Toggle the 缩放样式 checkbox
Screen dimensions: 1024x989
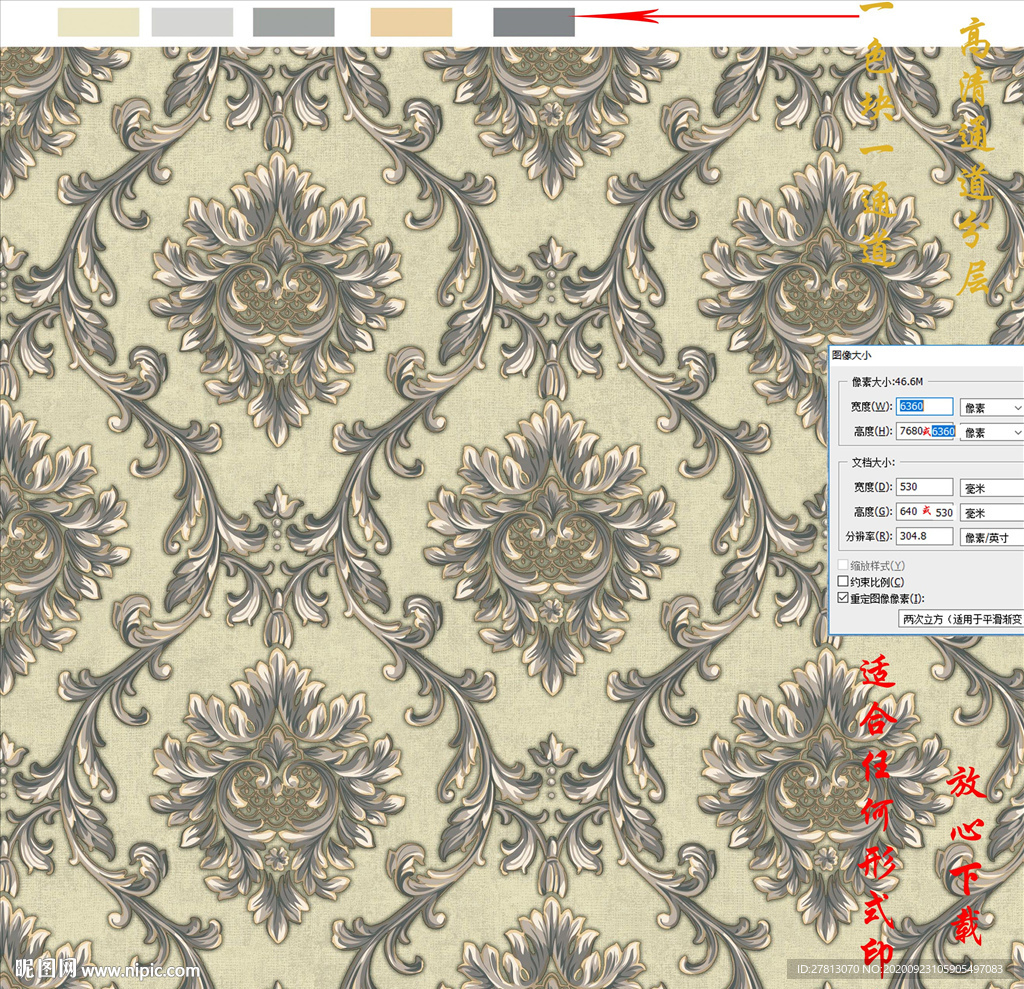843,565
